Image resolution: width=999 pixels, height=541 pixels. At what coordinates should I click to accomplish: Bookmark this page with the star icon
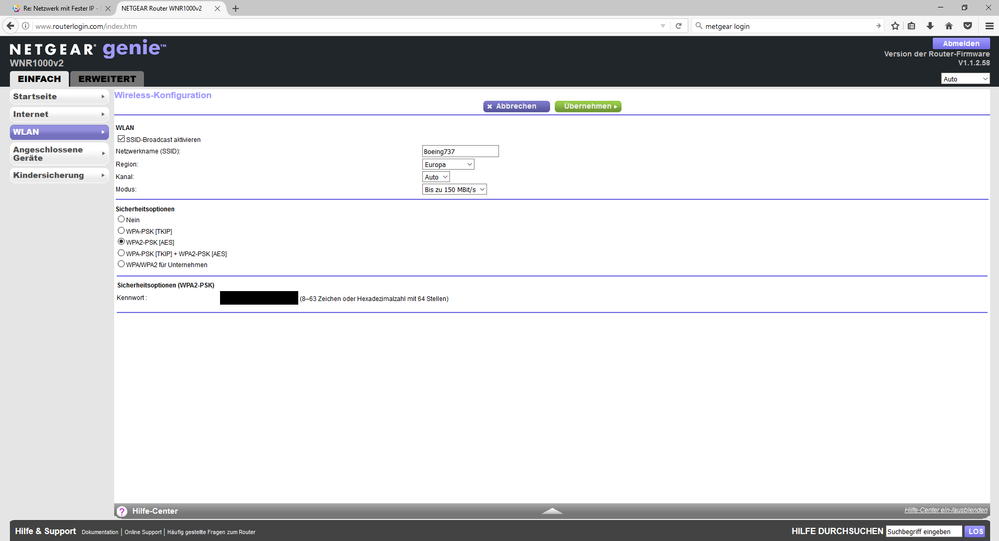(895, 26)
